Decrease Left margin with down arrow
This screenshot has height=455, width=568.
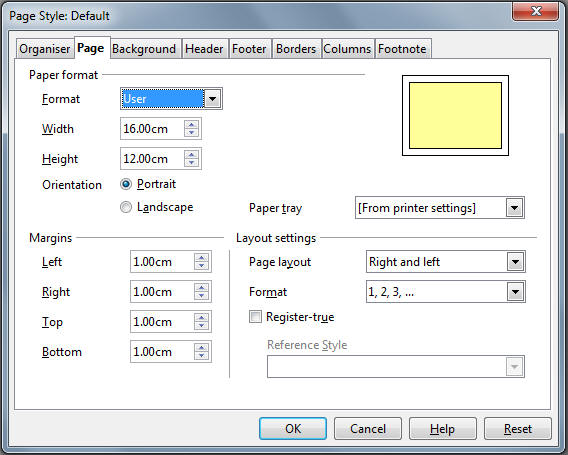pyautogui.click(x=201, y=266)
